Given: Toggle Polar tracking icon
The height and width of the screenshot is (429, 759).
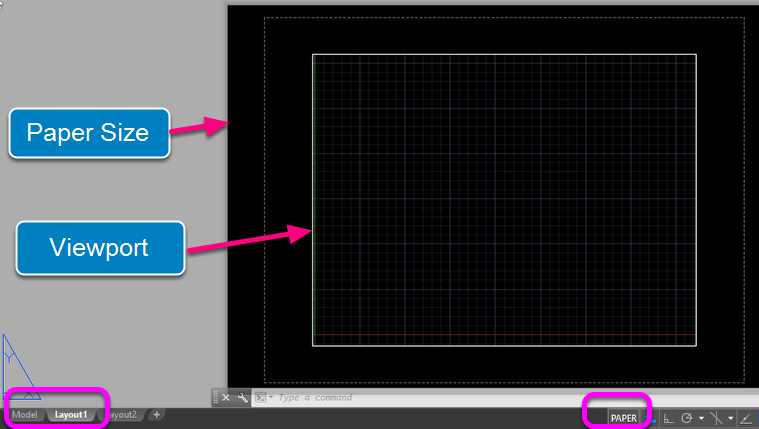Looking at the screenshot, I should (x=686, y=418).
